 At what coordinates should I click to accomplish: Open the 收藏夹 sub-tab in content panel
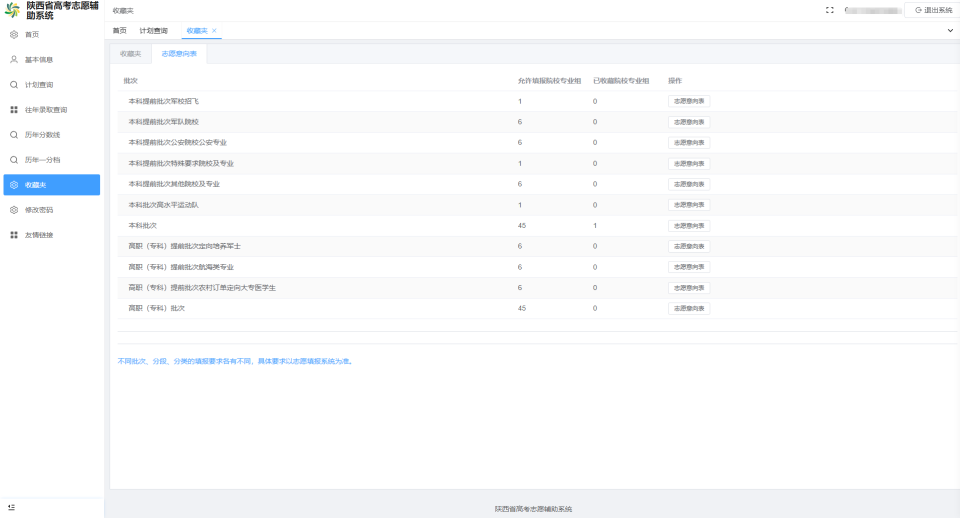130,54
